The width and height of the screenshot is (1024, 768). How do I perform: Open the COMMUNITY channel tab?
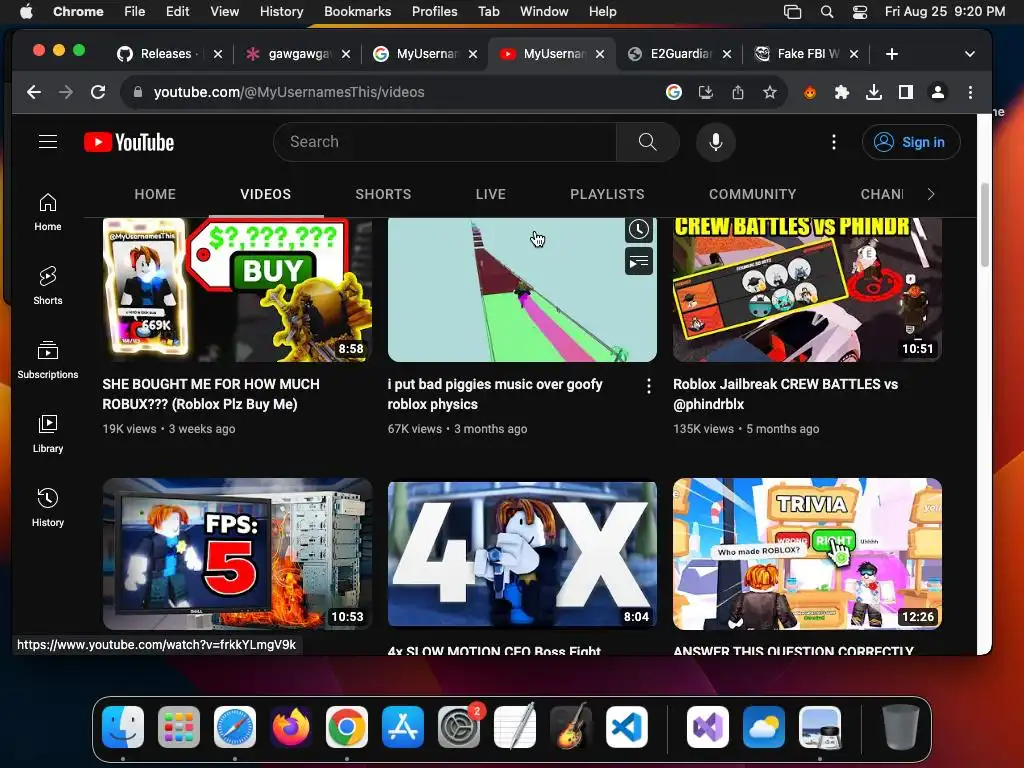[x=752, y=194]
